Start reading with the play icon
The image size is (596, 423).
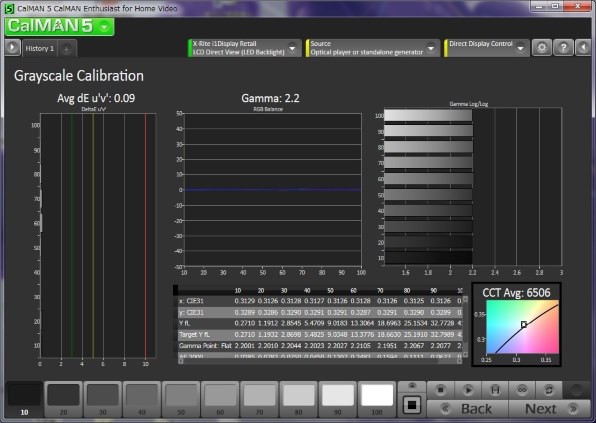468,390
